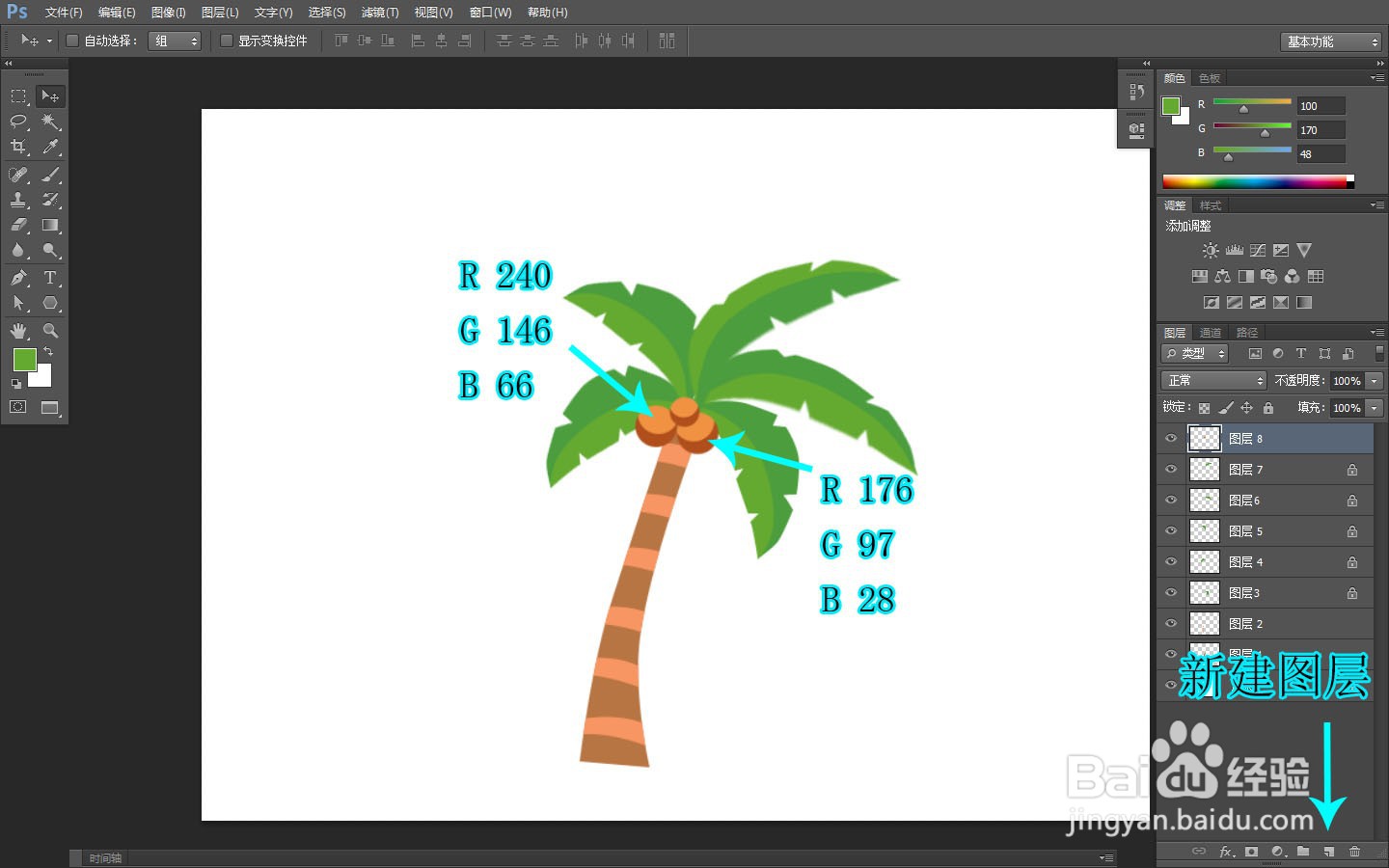This screenshot has width=1389, height=868.
Task: Add a Color Balance adjustment
Action: click(x=1223, y=276)
